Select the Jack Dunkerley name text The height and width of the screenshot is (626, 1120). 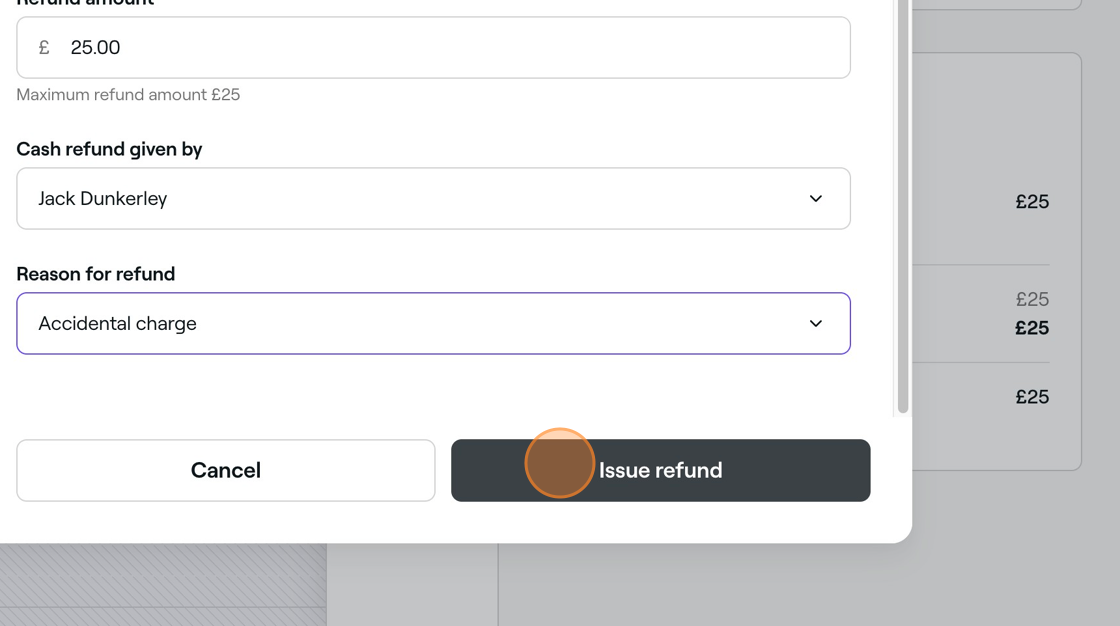pos(103,199)
